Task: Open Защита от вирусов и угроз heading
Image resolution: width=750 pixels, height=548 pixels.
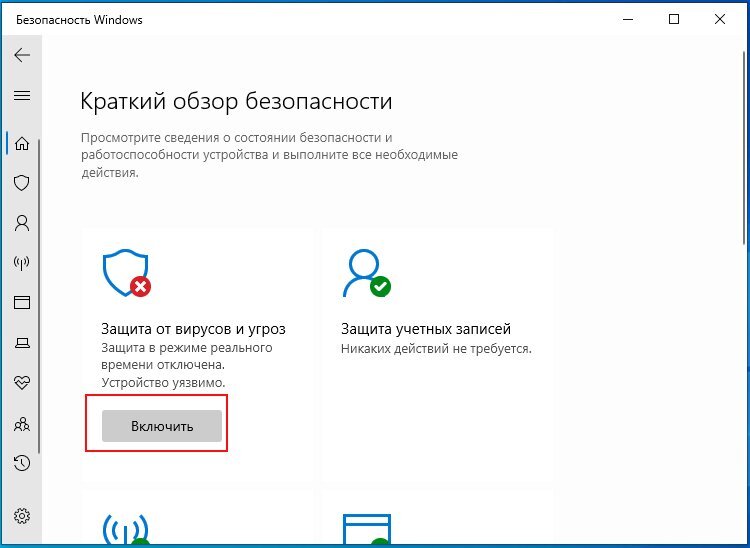Action: click(193, 329)
